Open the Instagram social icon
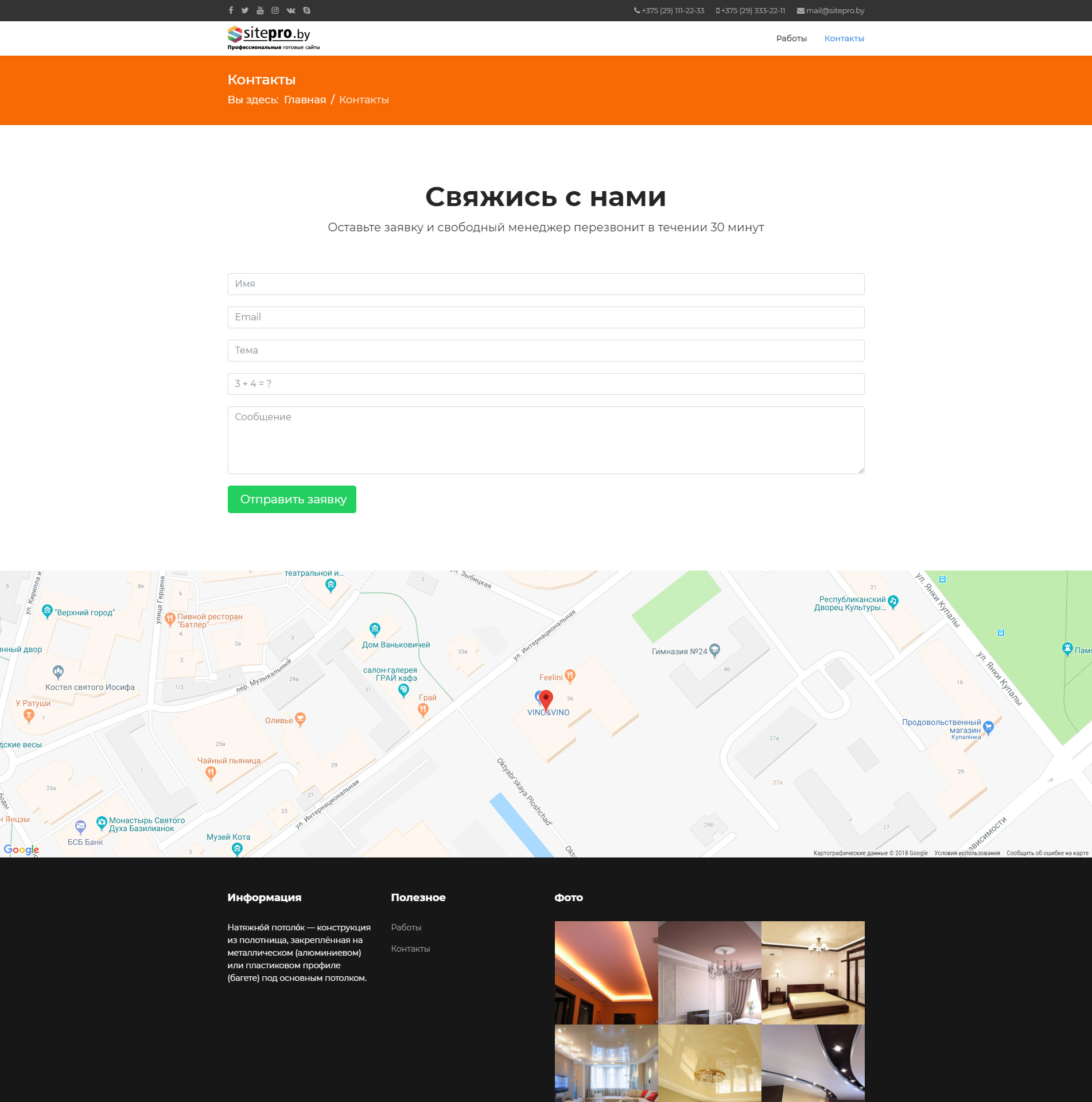 coord(275,10)
